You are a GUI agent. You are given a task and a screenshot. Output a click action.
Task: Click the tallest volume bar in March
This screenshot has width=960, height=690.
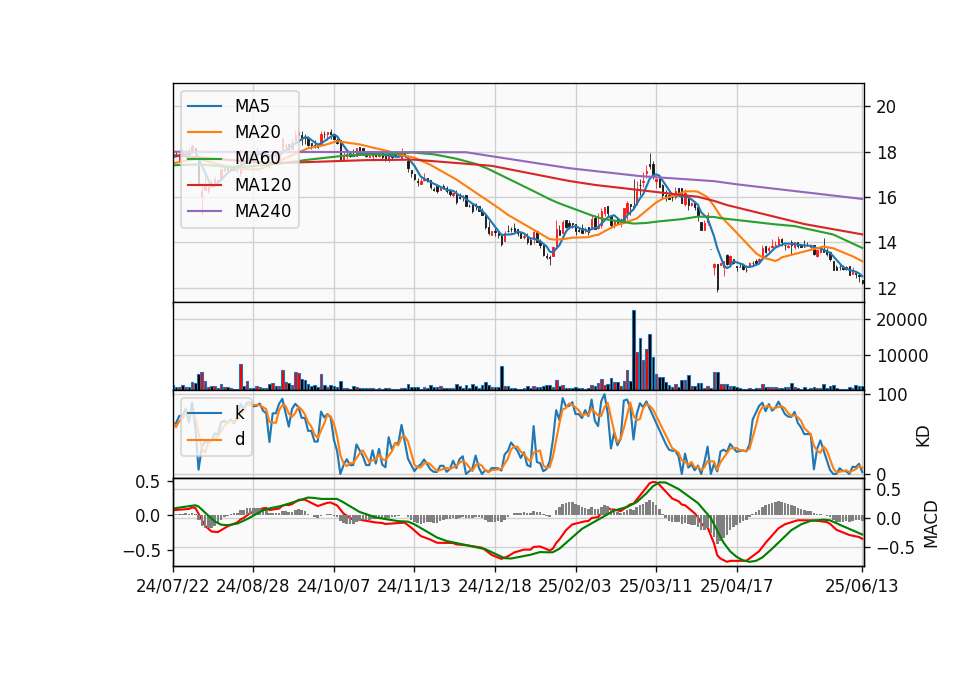click(634, 350)
